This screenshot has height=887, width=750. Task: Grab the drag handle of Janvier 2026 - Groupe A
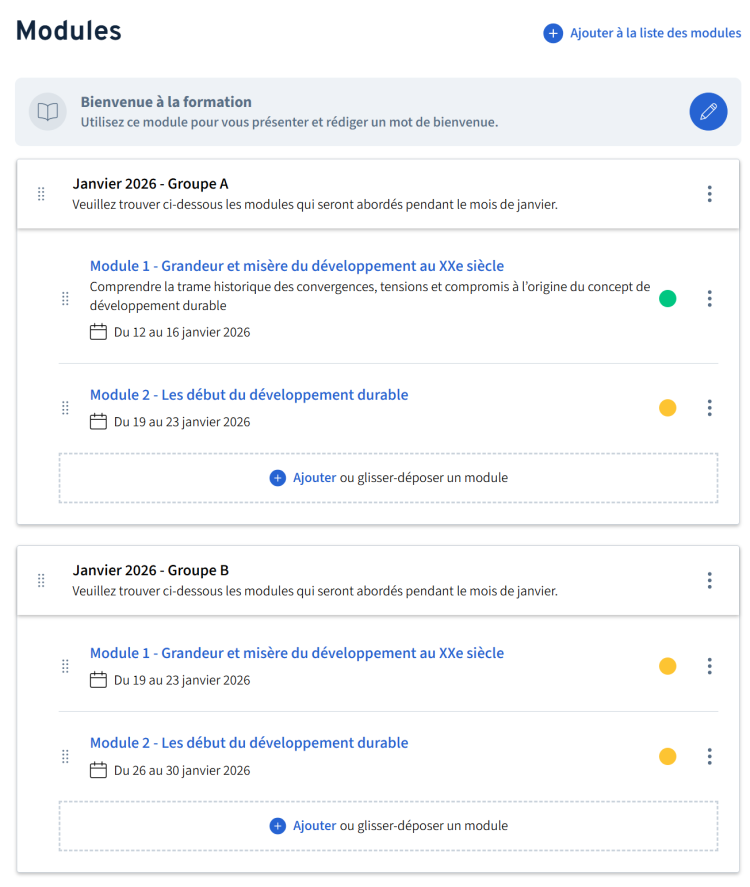[41, 194]
